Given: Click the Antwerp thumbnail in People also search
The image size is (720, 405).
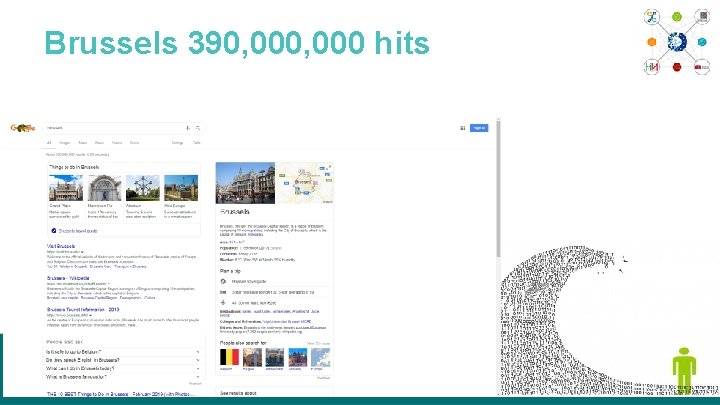Looking at the screenshot, I should pyautogui.click(x=298, y=357).
